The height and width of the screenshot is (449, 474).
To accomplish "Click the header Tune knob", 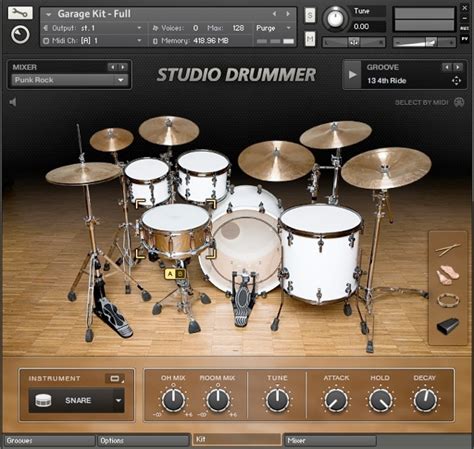I will pos(335,19).
